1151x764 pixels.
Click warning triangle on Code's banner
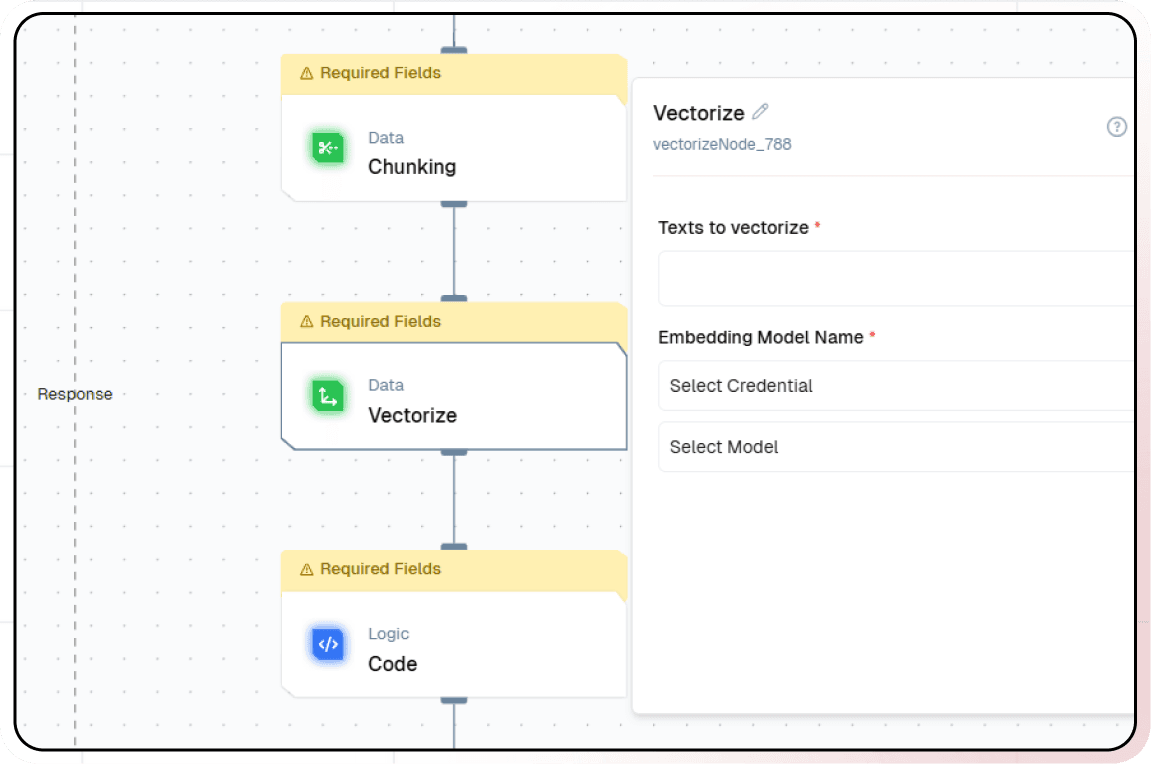click(307, 569)
